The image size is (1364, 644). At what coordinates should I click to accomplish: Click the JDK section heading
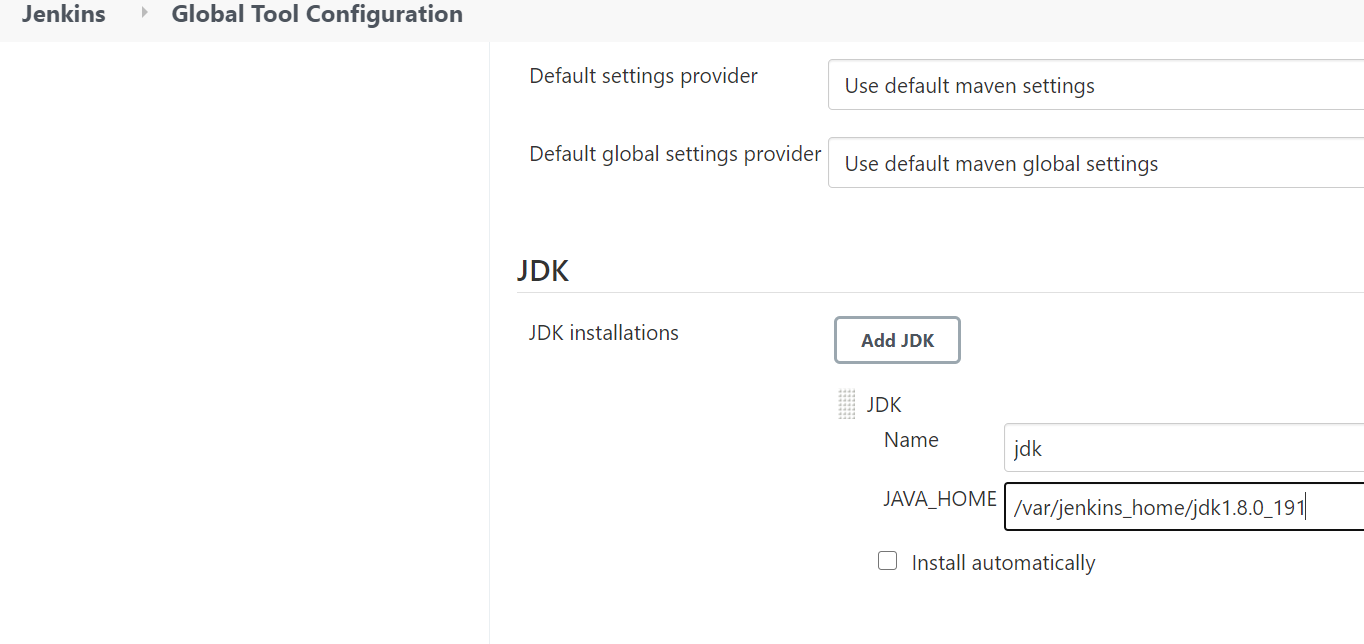(x=543, y=271)
